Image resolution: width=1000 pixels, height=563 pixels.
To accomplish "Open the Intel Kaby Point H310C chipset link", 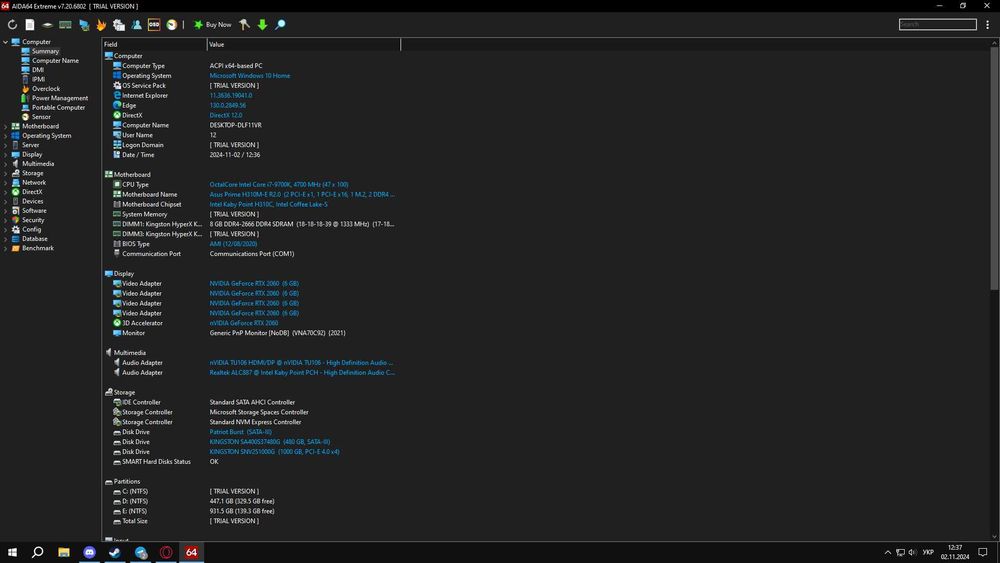I will (x=268, y=205).
